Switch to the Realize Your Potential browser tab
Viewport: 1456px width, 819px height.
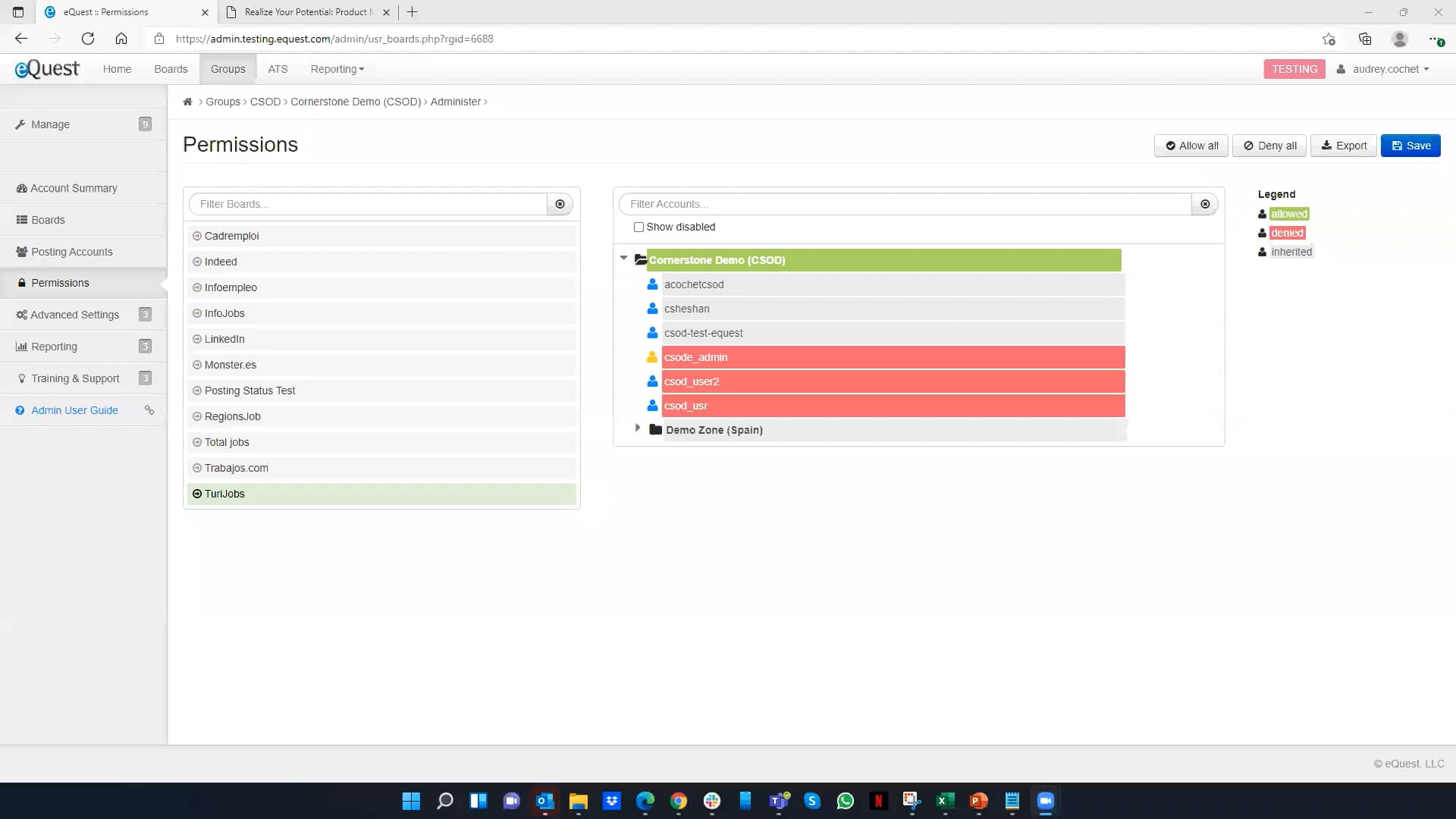click(303, 12)
